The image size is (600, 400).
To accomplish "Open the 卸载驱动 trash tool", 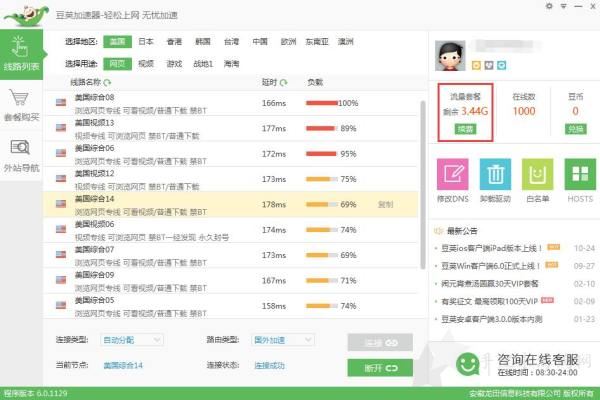I will [x=495, y=180].
